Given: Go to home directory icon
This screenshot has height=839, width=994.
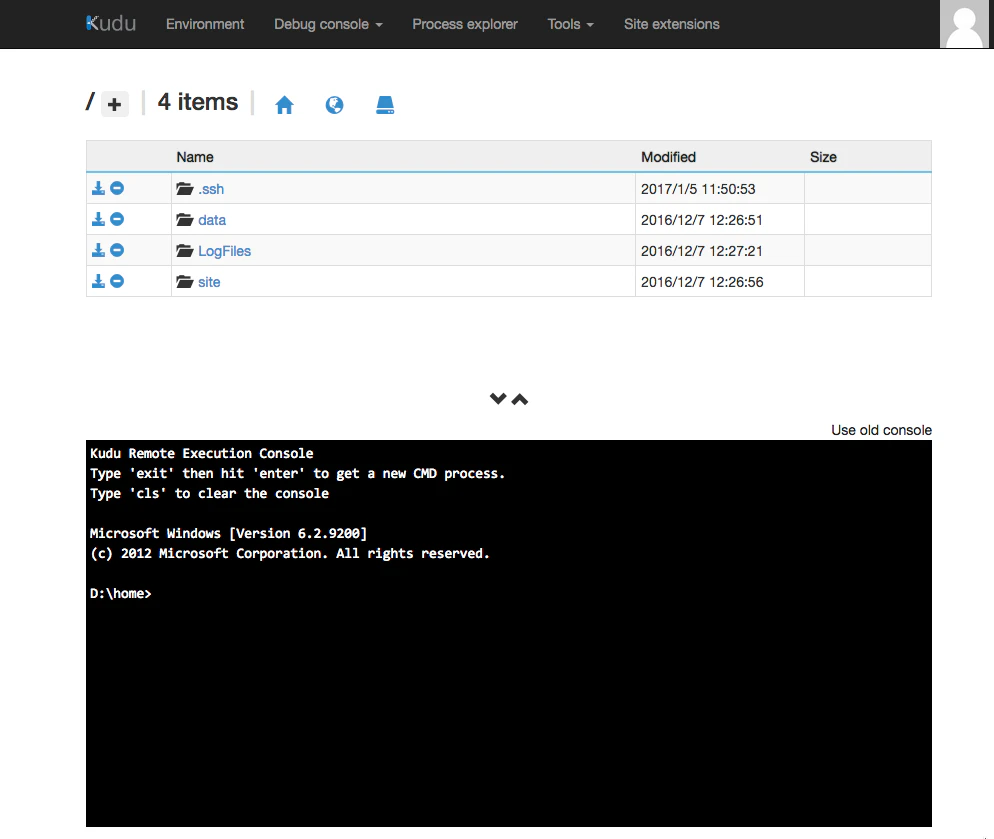Looking at the screenshot, I should [x=284, y=105].
